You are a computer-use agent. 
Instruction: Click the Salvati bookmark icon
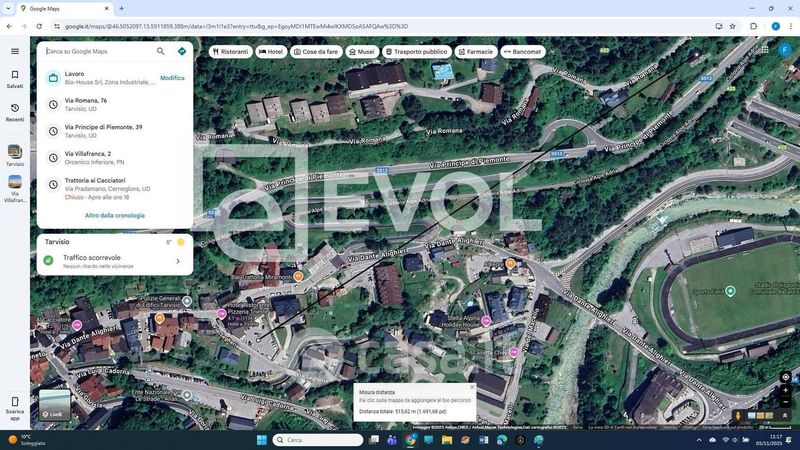click(x=15, y=75)
